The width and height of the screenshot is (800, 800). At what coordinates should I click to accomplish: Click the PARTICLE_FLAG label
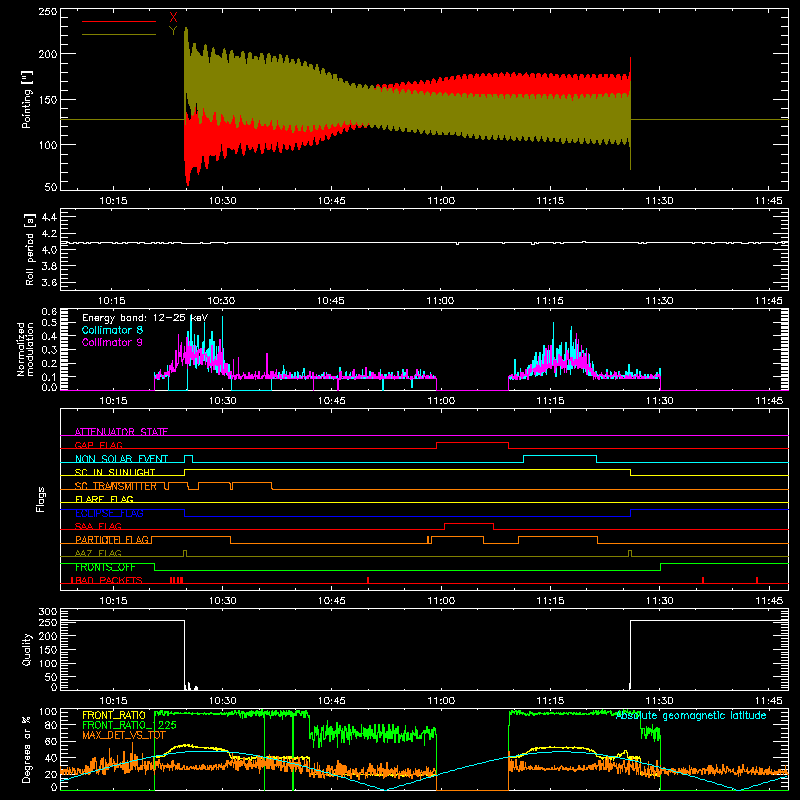click(x=112, y=540)
